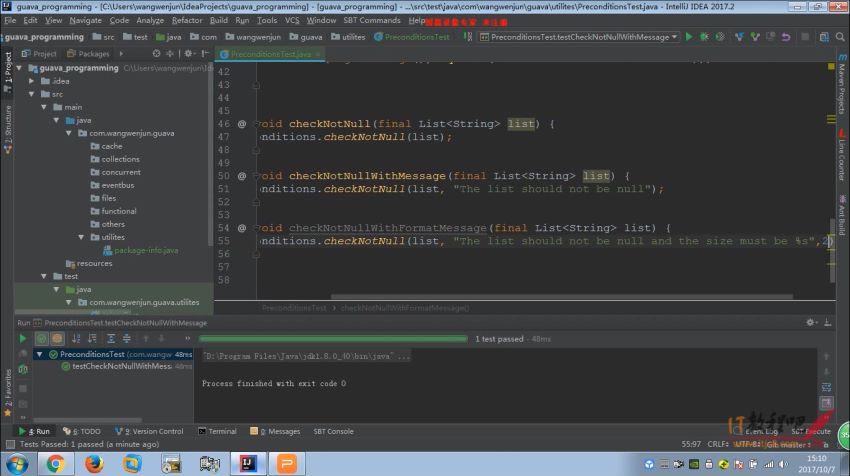Open the Navigate menu
Screen dimensions: 850x476
85,20
